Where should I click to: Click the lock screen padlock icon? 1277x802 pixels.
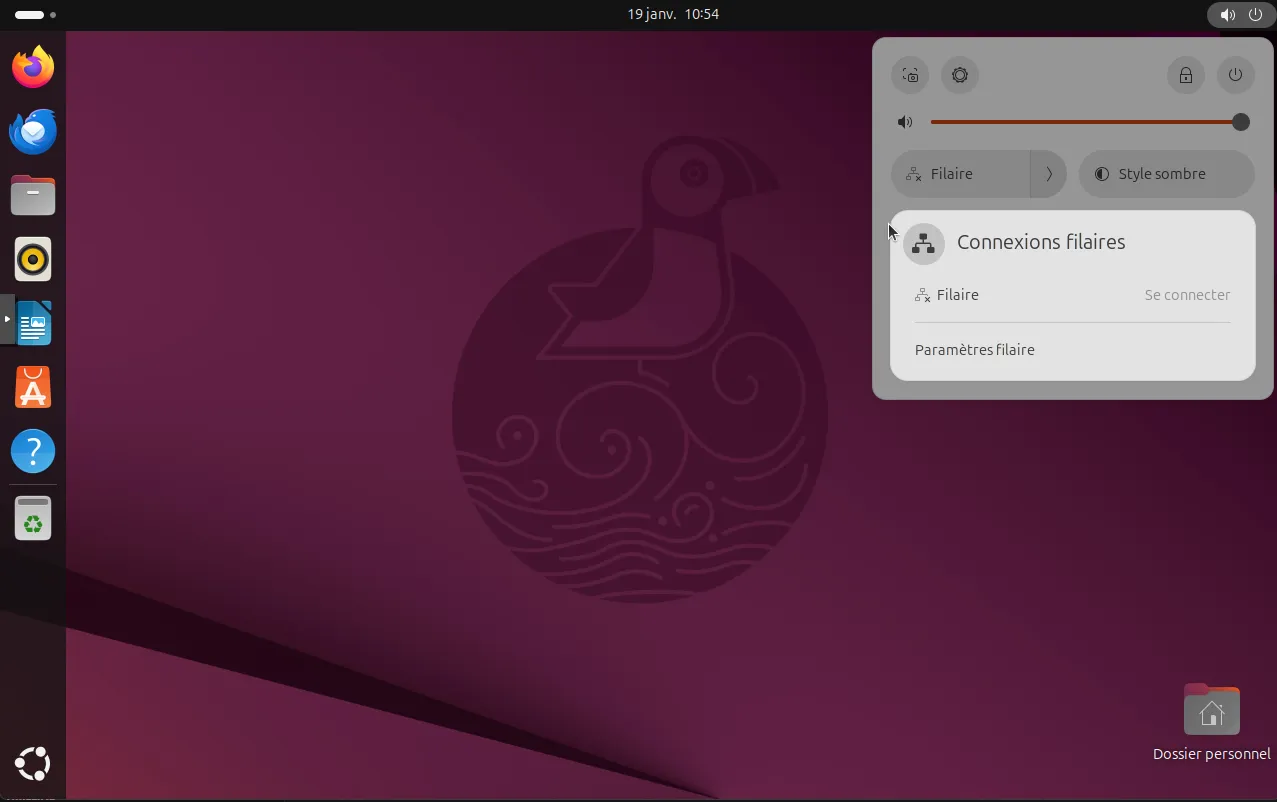tap(1186, 75)
